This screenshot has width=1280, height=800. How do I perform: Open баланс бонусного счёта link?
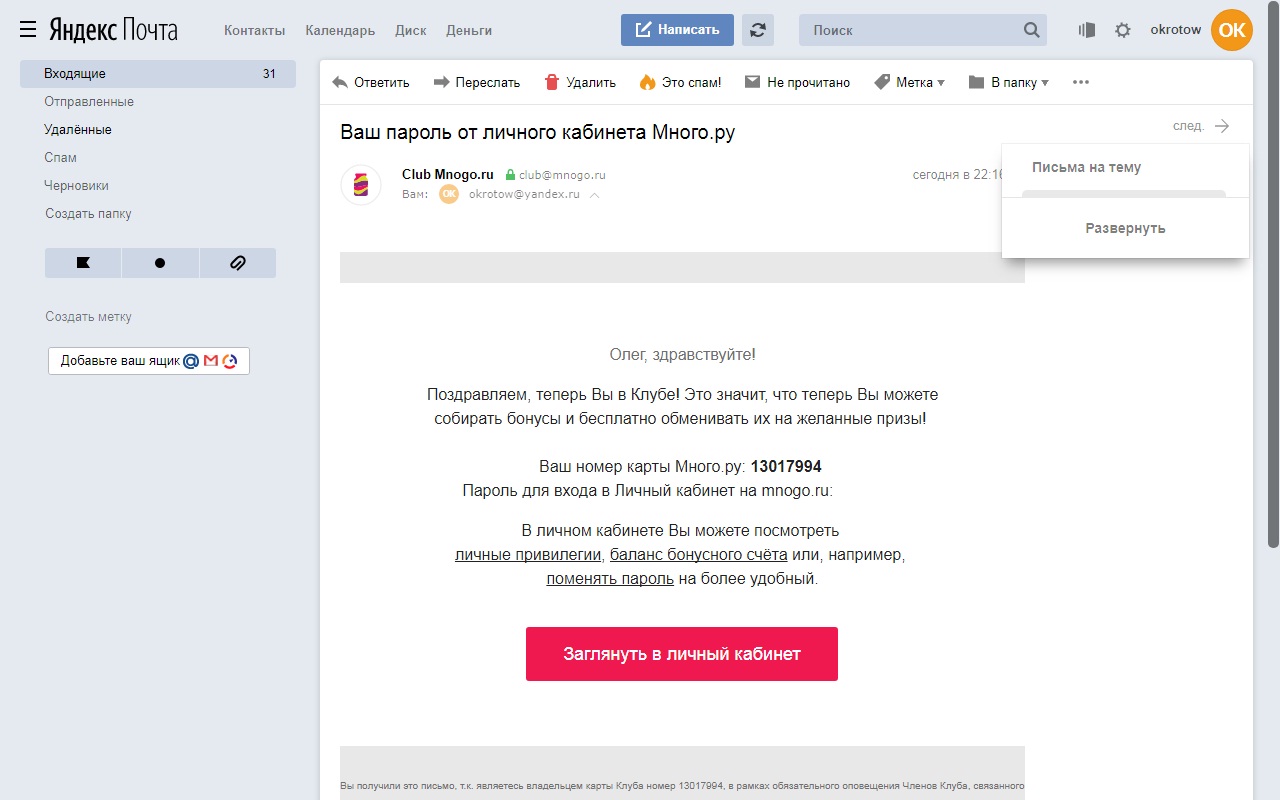(699, 554)
